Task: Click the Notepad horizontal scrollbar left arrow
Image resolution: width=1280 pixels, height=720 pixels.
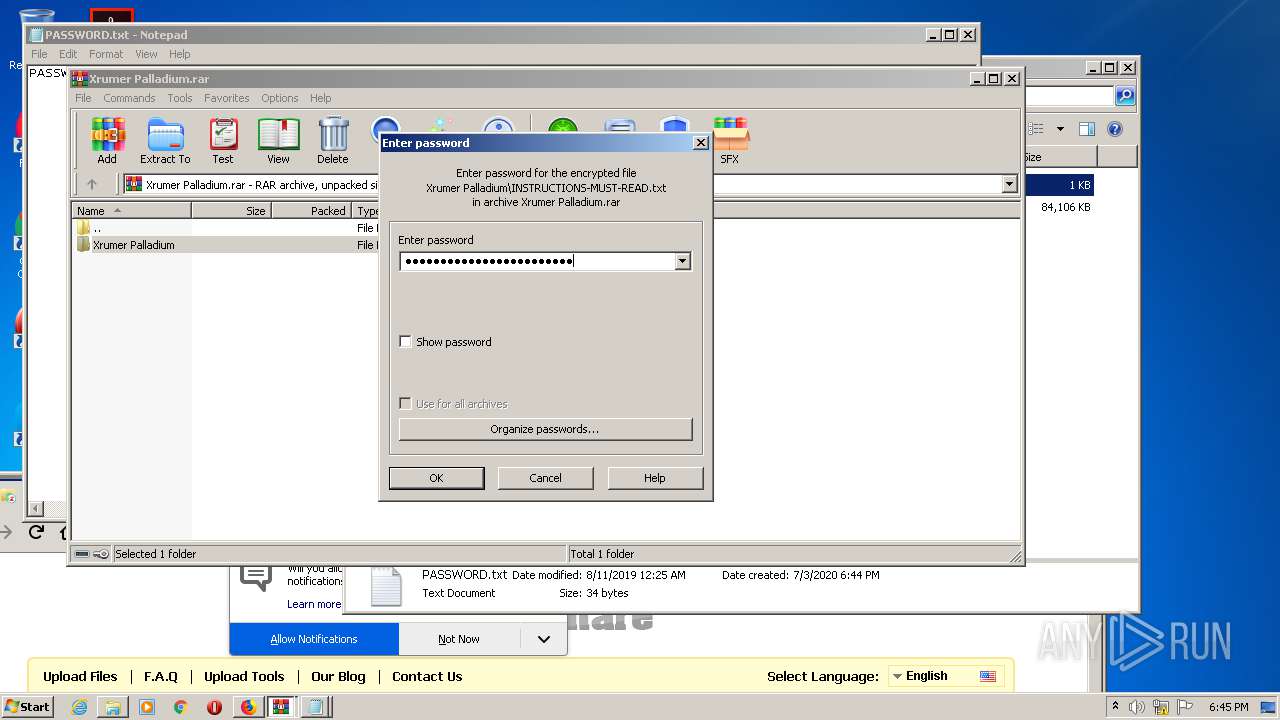Action: pyautogui.click(x=36, y=509)
